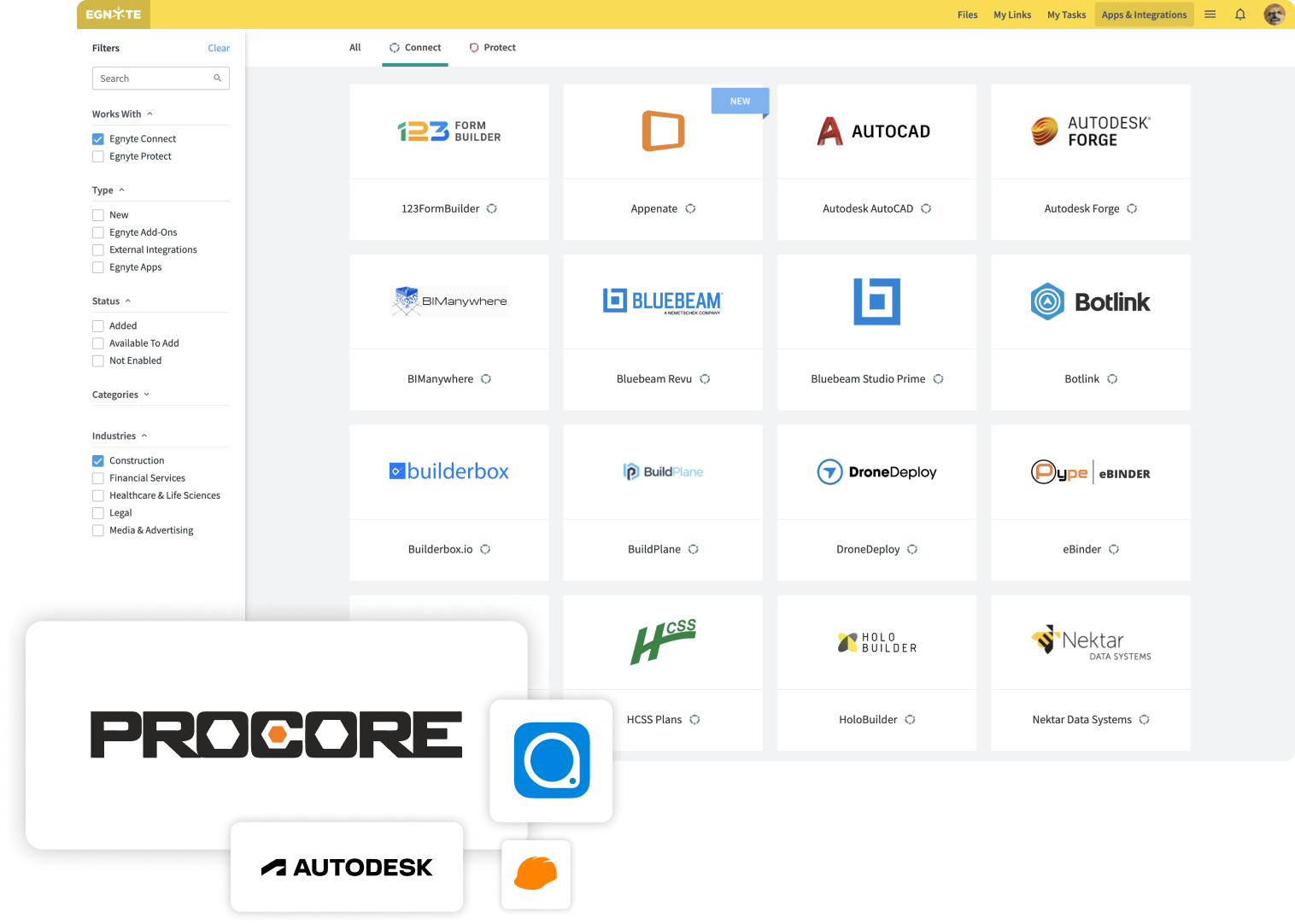Select the Bluebeam Revu integration logo
Viewport: 1295px width, 924px height.
(x=663, y=301)
